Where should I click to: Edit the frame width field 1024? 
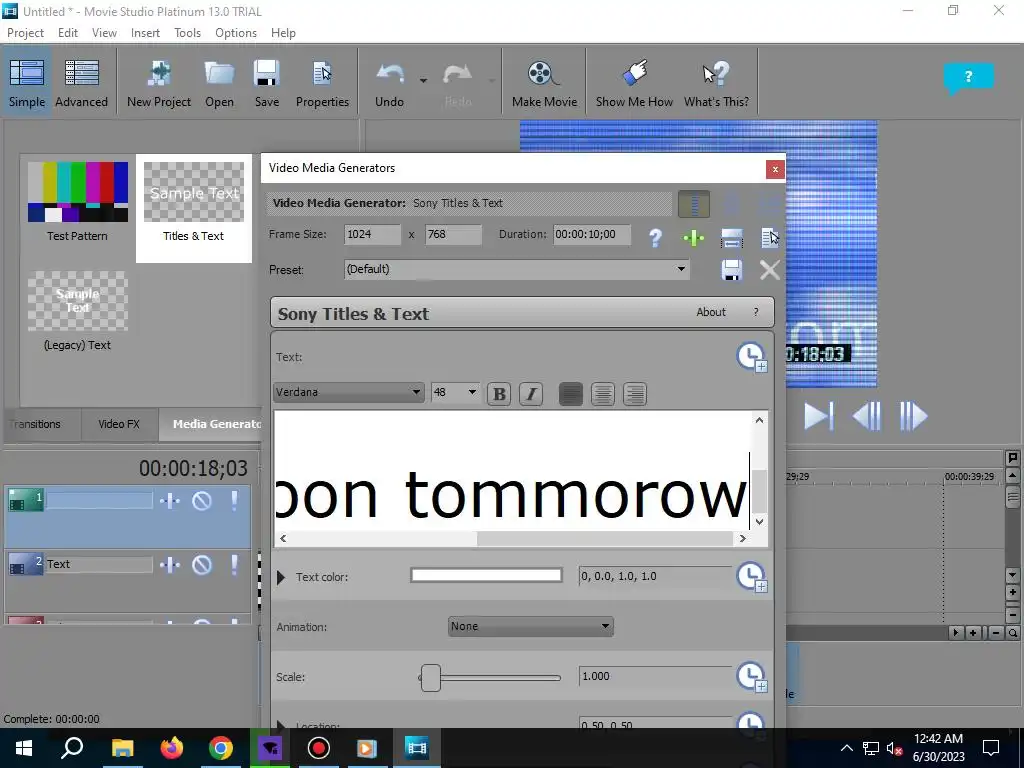click(372, 234)
